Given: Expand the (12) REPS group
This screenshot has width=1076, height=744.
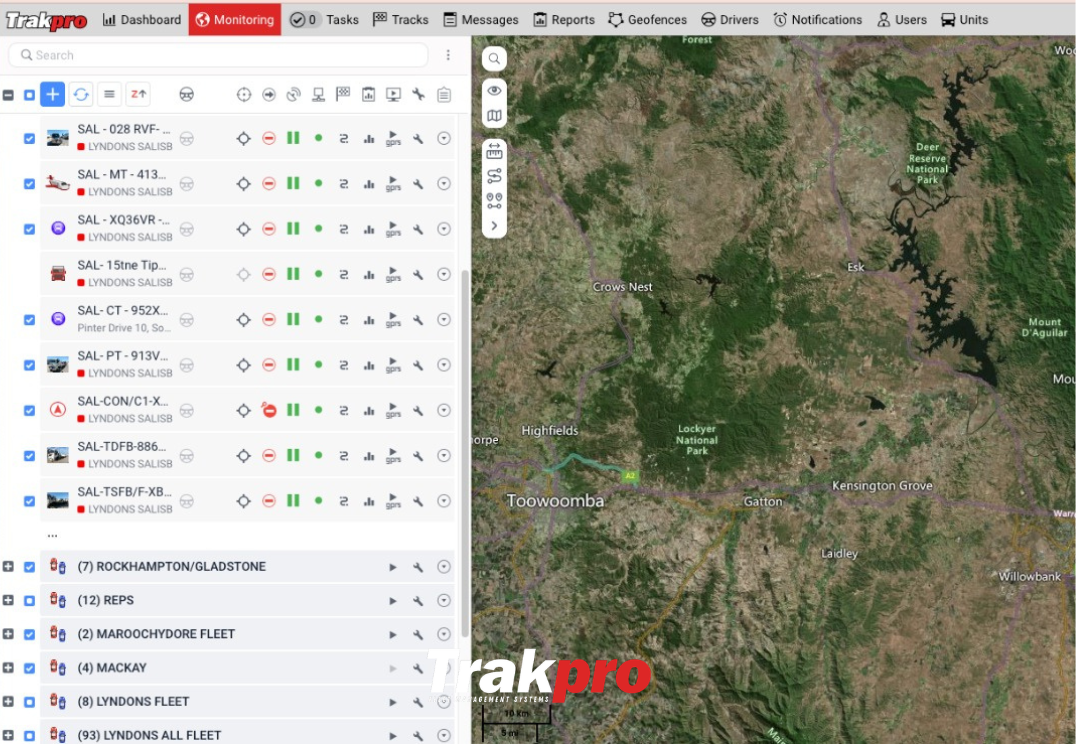Looking at the screenshot, I should [x=8, y=600].
